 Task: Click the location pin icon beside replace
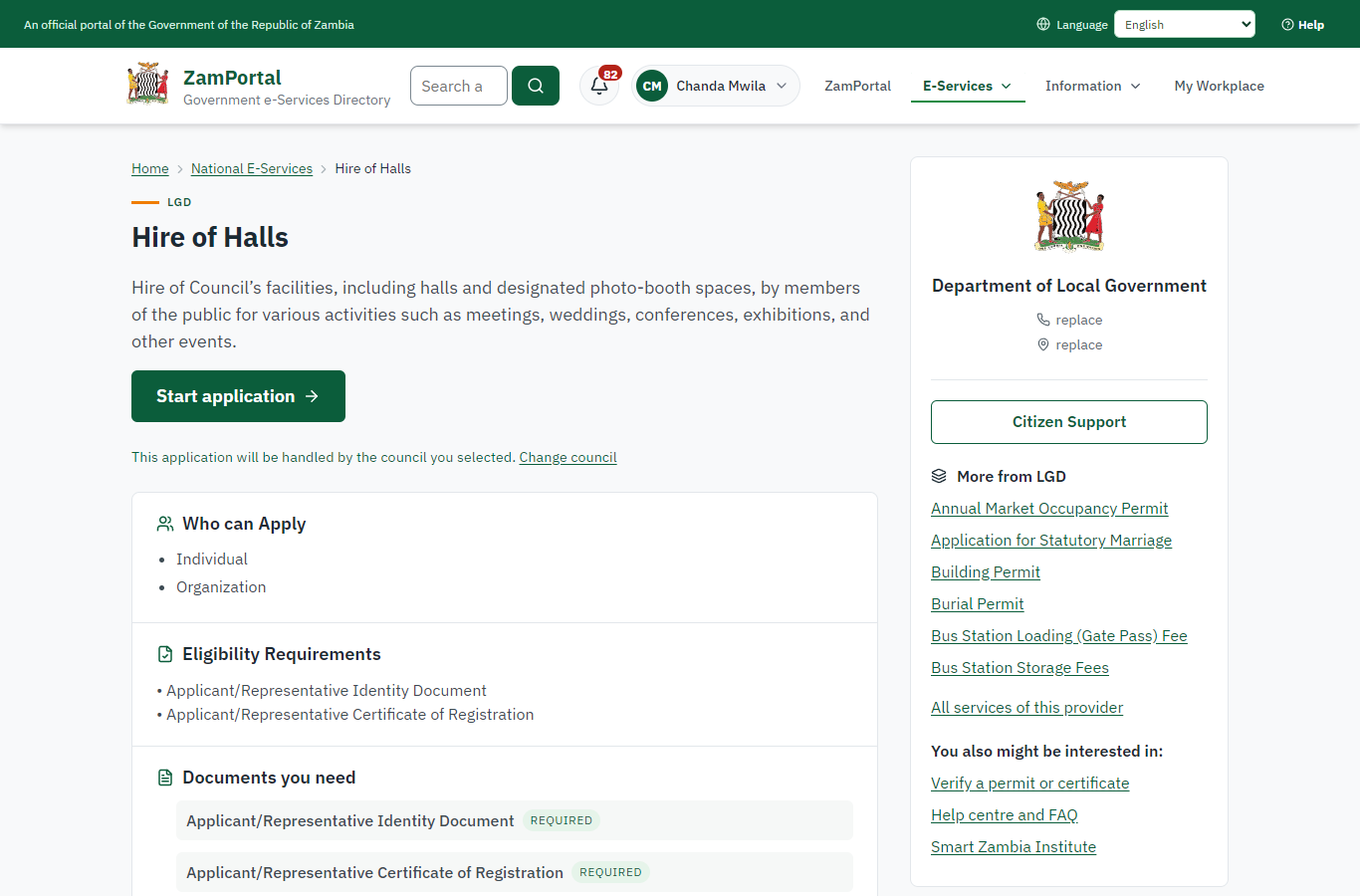click(x=1043, y=344)
